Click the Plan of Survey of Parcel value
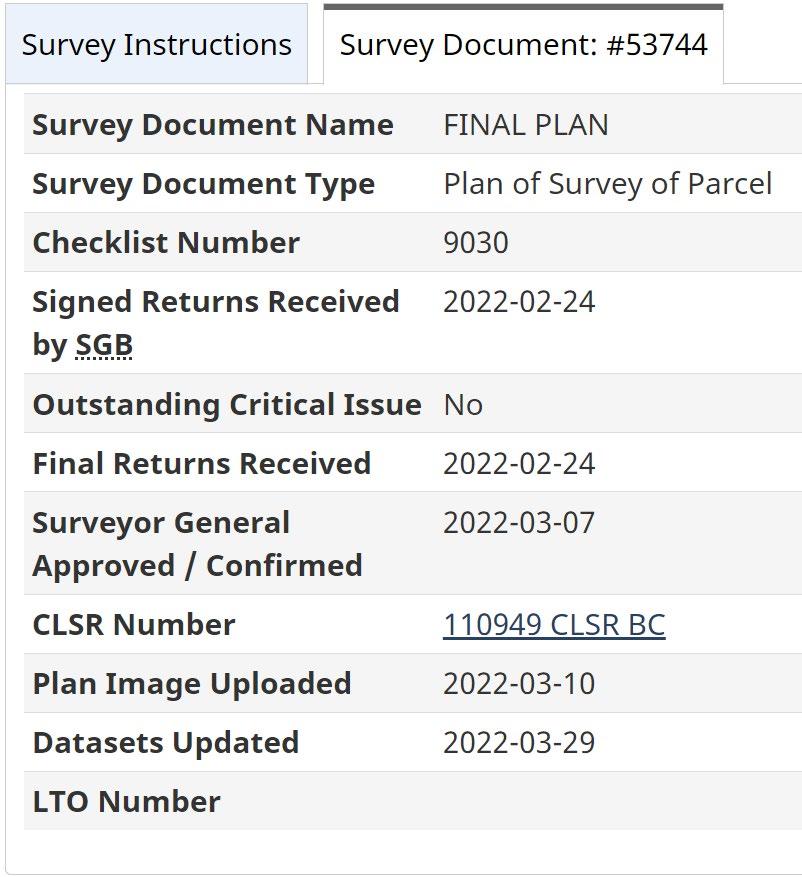802x877 pixels. click(608, 184)
